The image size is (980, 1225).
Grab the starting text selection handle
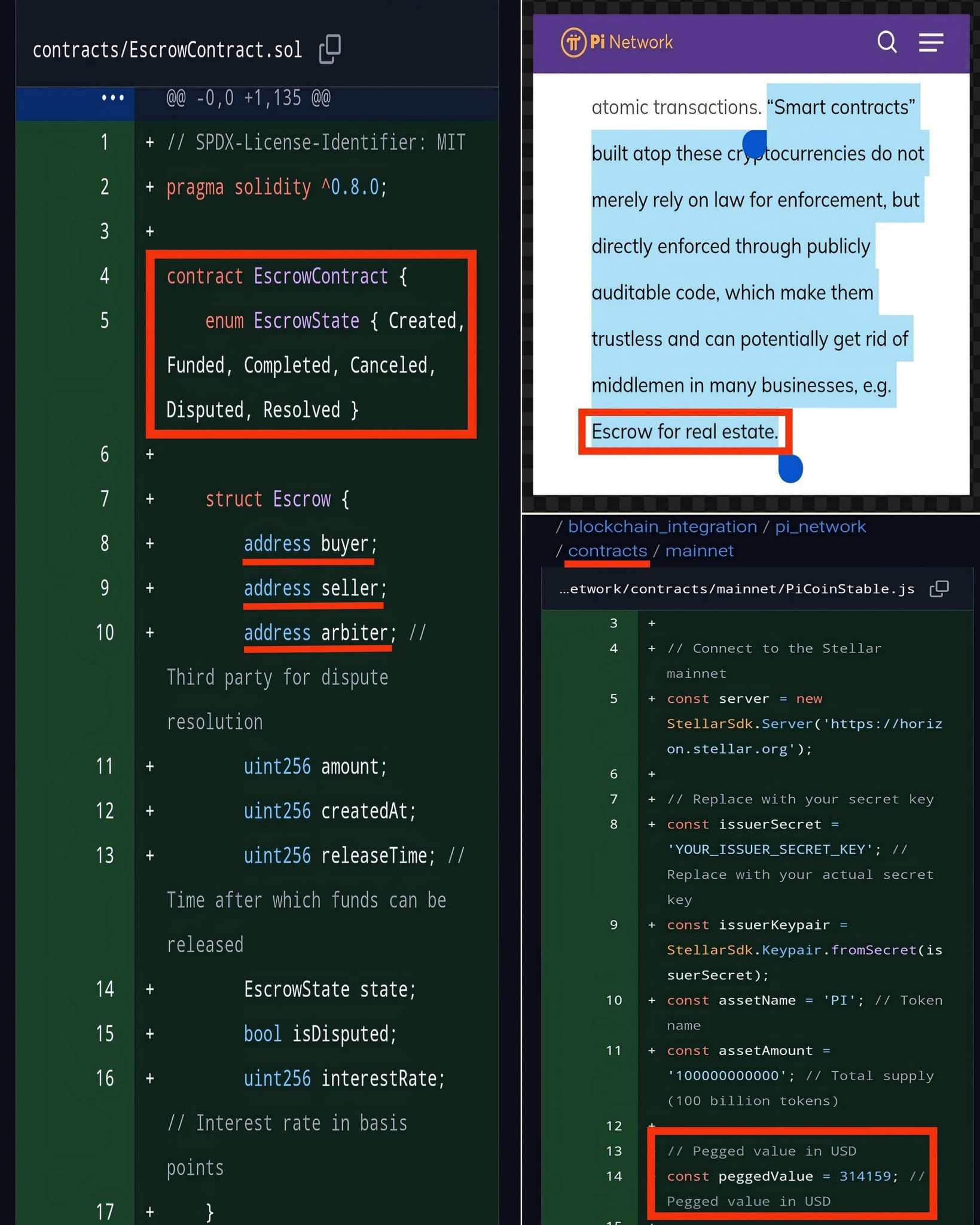(x=755, y=143)
